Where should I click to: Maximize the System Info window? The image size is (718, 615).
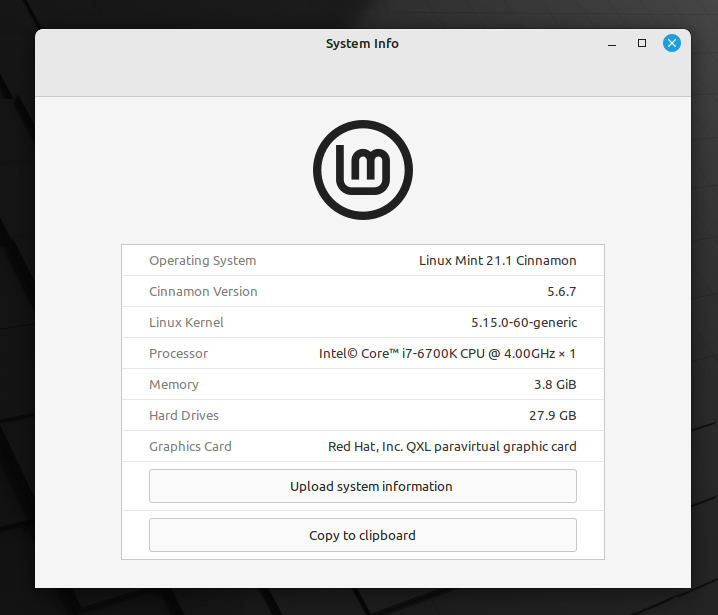[642, 43]
